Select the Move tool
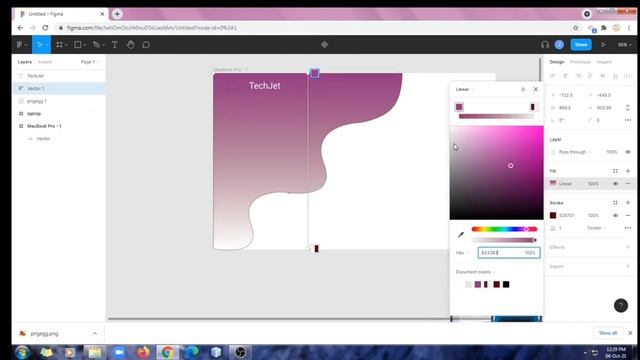Viewport: 640px width, 360px height. click(x=40, y=44)
